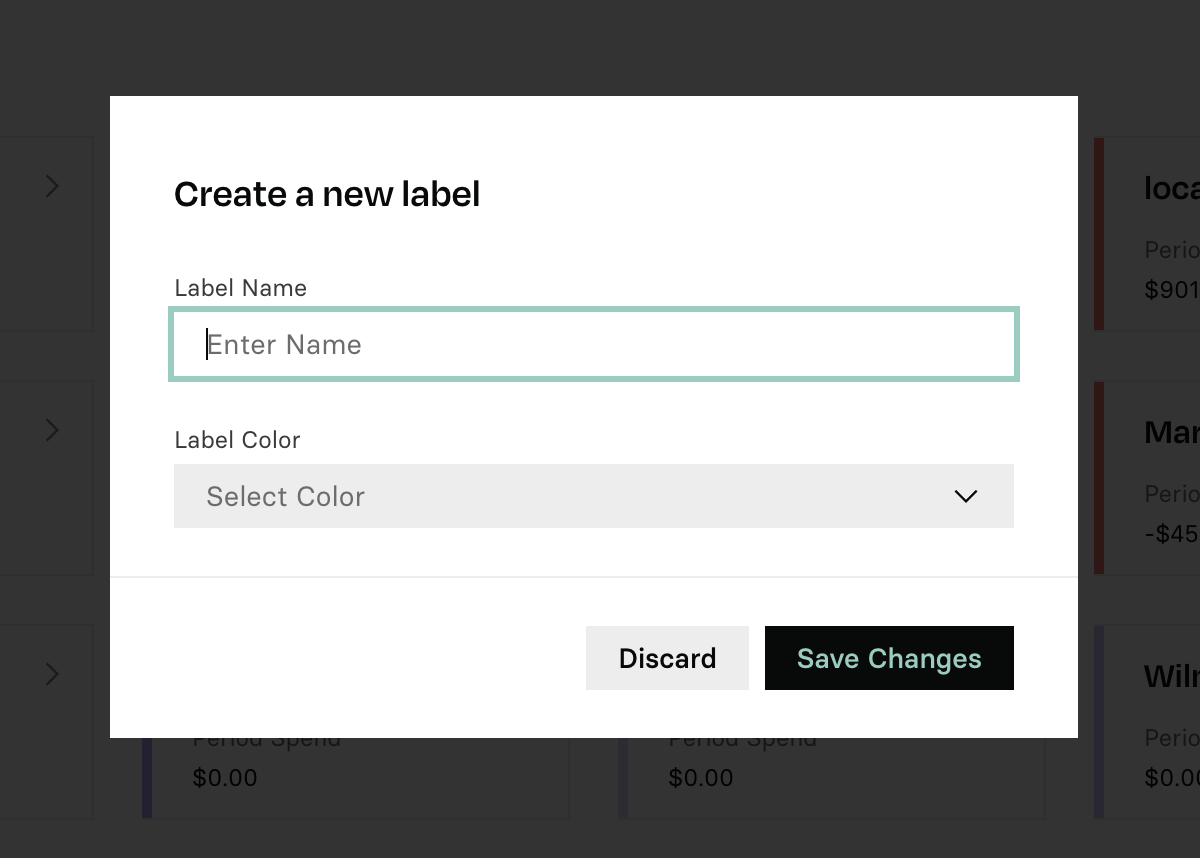Click the red color bar on Mar card
The height and width of the screenshot is (858, 1200).
(1099, 478)
